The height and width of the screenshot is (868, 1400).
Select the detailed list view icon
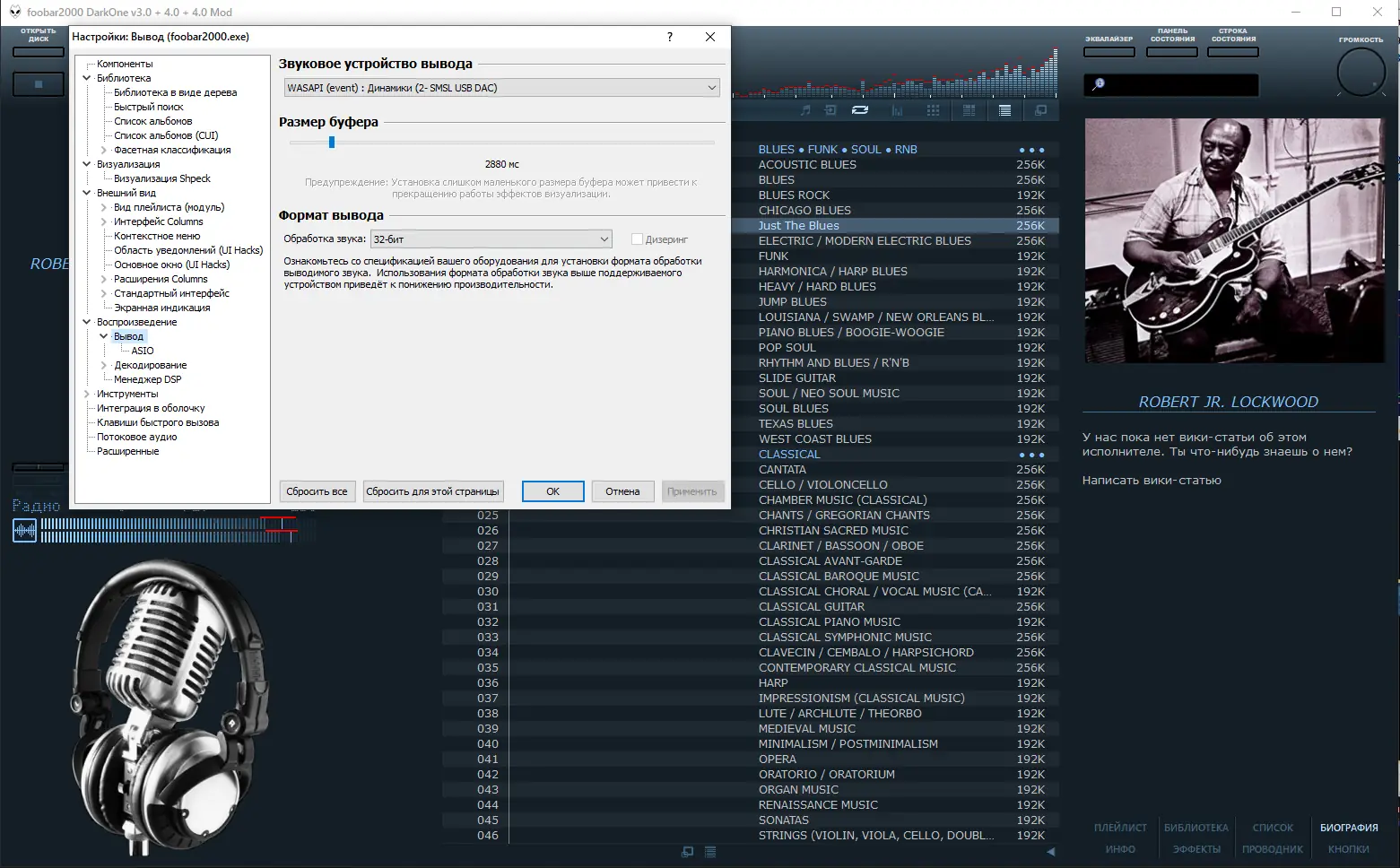[970, 110]
